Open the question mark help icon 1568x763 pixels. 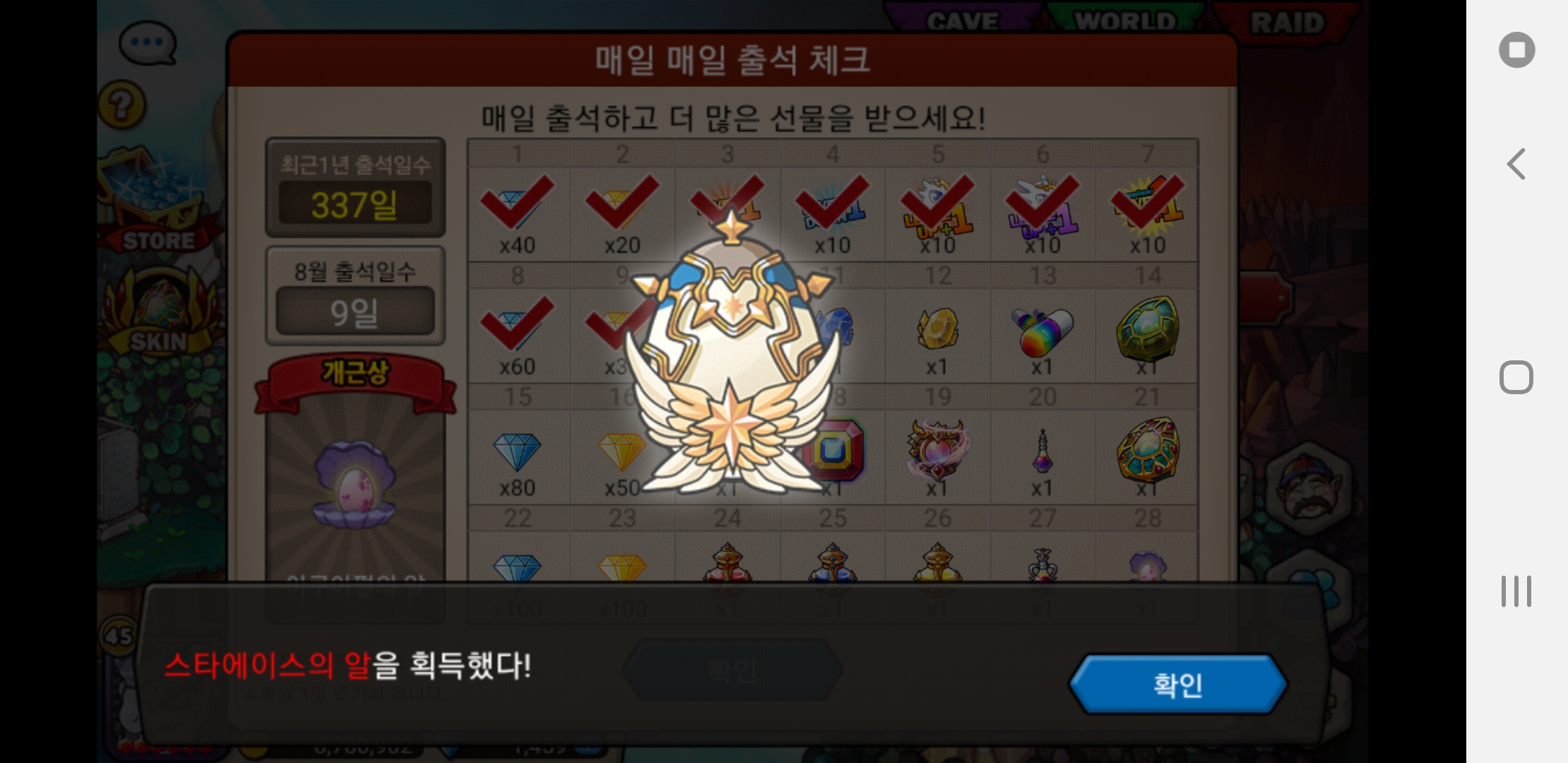pos(122,105)
